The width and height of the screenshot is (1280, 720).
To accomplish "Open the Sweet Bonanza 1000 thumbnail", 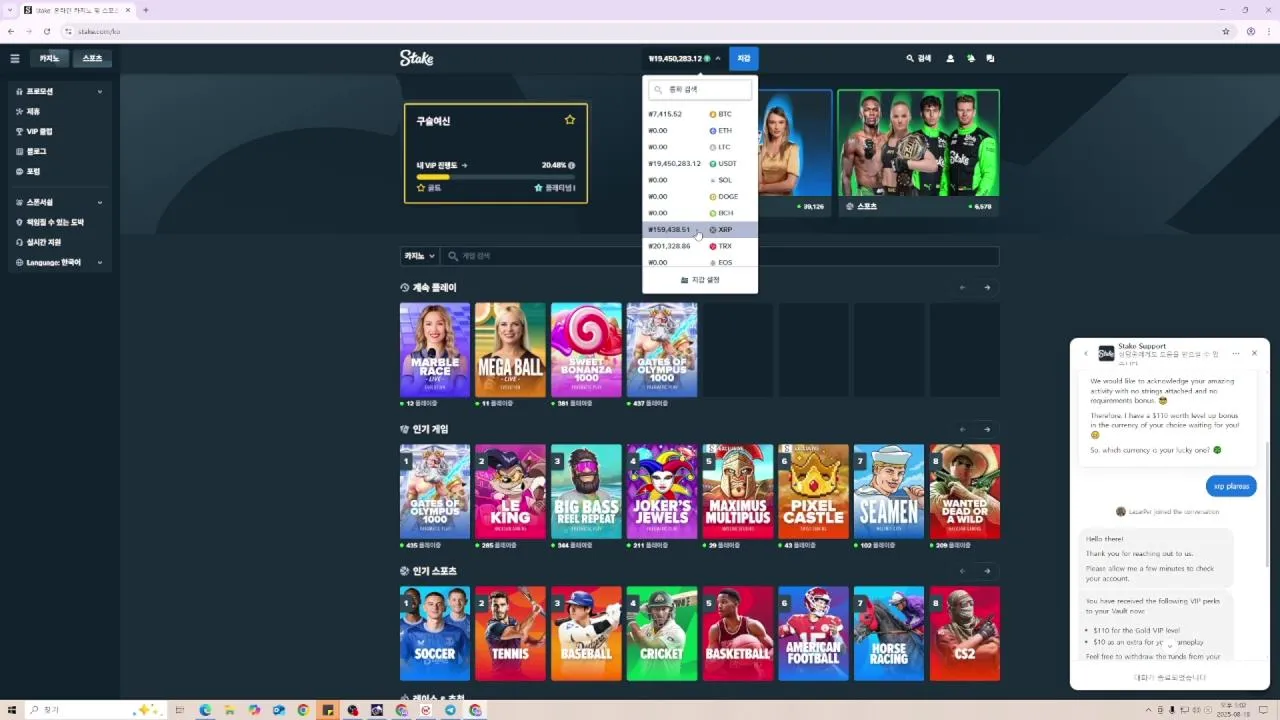I will coord(586,350).
